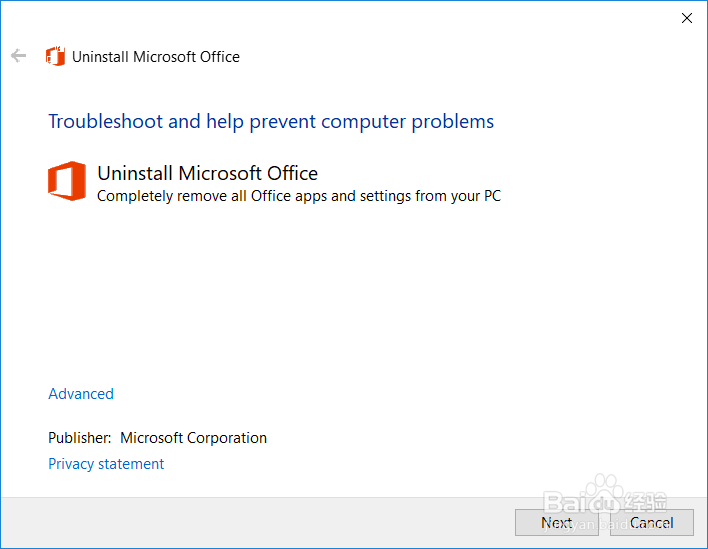This screenshot has width=708, height=549.
Task: Click the blank white area above Advanced
Action: pos(350,300)
